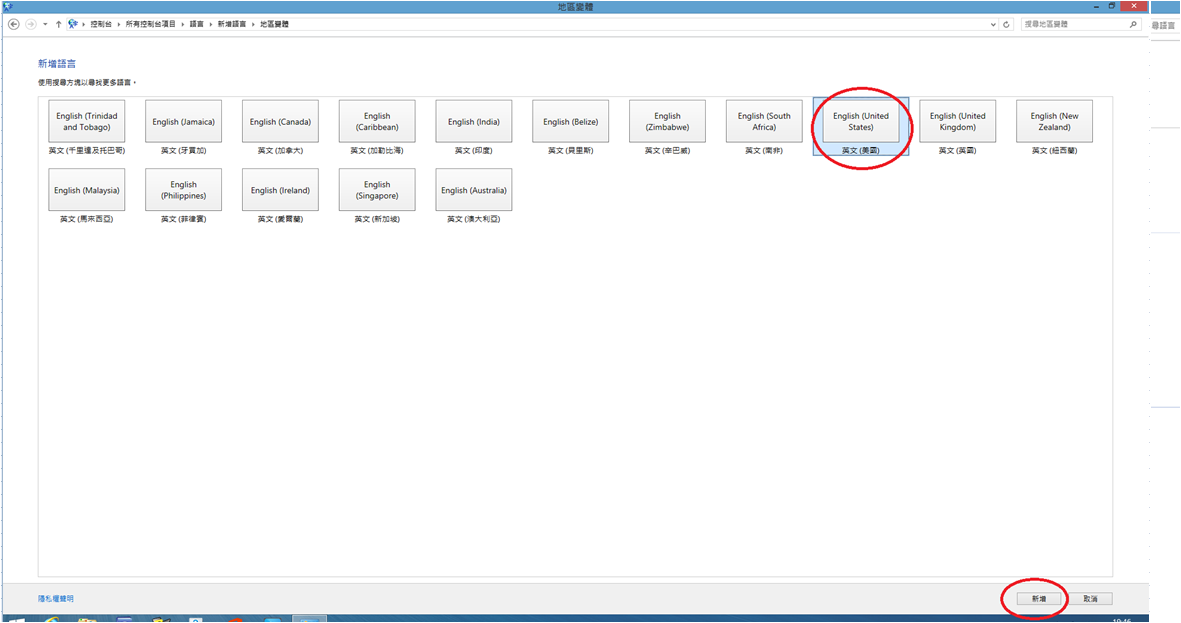Go up one level with up arrow
The height and width of the screenshot is (623, 1181).
pyautogui.click(x=58, y=24)
